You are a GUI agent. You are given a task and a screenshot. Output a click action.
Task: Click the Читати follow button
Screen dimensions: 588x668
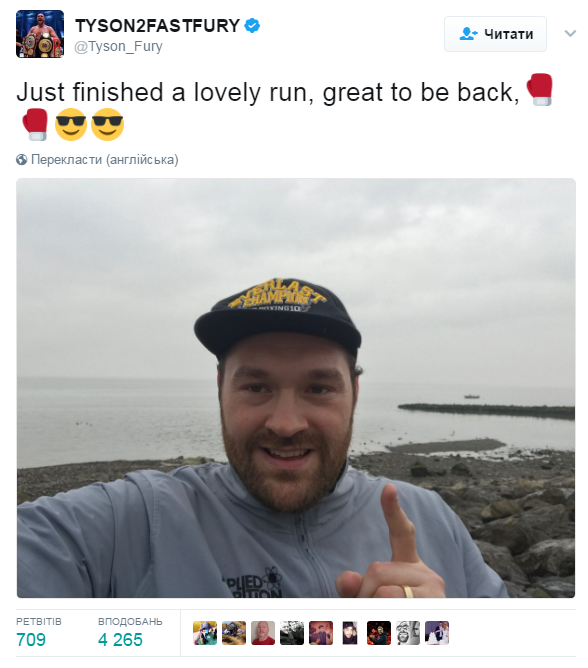click(x=495, y=34)
